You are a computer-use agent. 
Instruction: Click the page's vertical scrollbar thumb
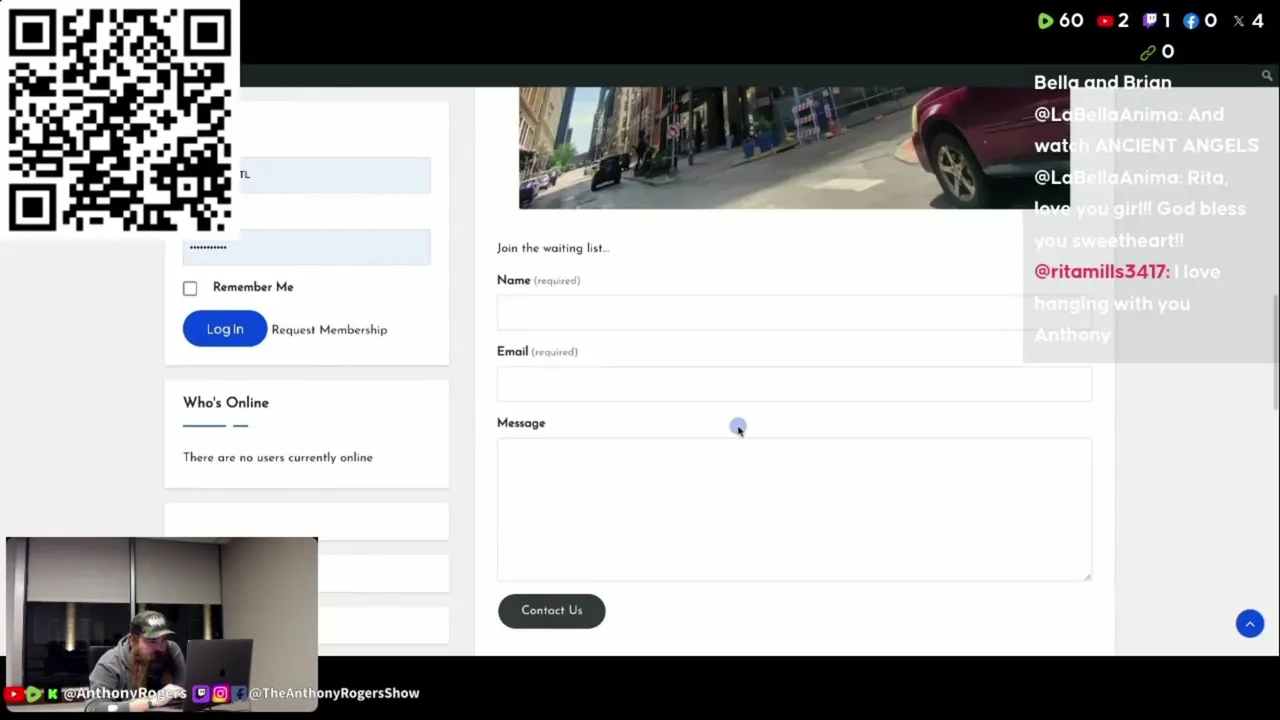(x=1276, y=352)
